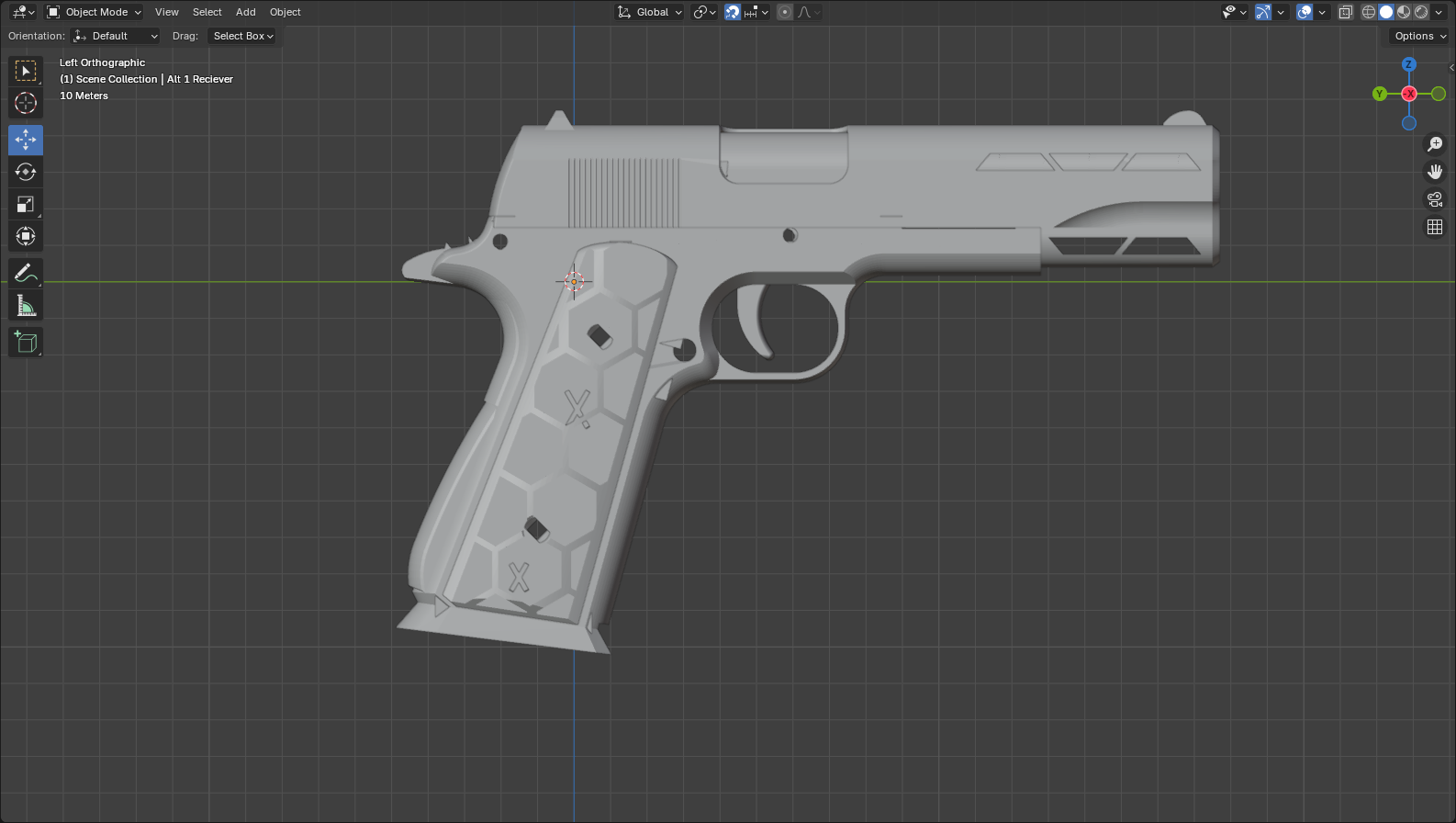Activate the Rotate tool

[x=26, y=172]
